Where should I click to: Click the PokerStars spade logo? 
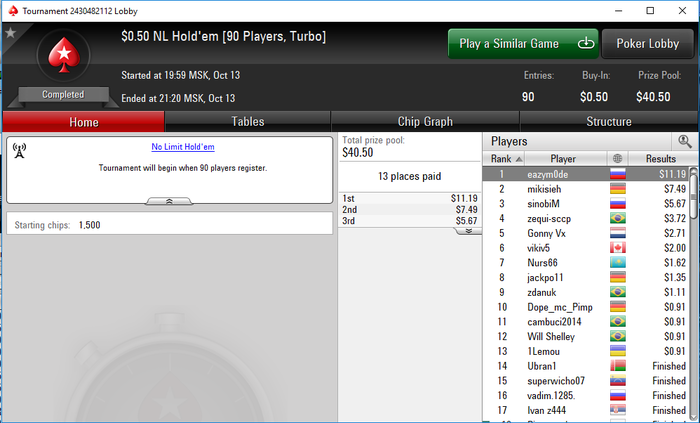64,55
